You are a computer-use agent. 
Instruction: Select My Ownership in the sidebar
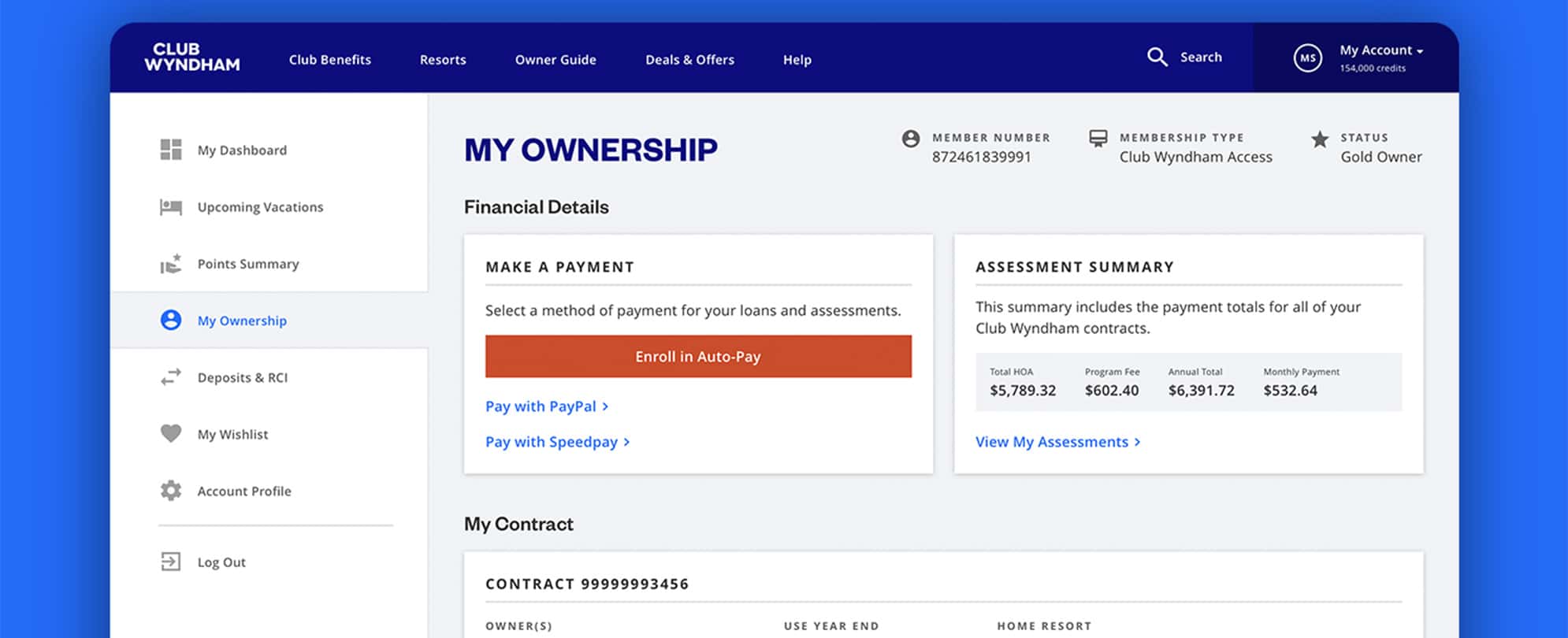click(242, 321)
